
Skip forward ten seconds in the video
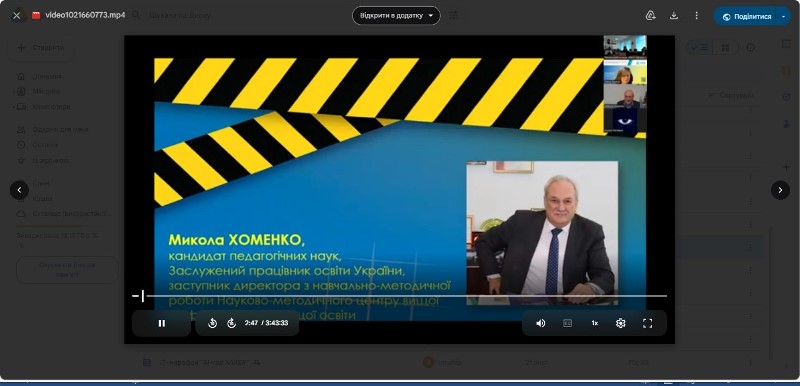click(x=232, y=323)
